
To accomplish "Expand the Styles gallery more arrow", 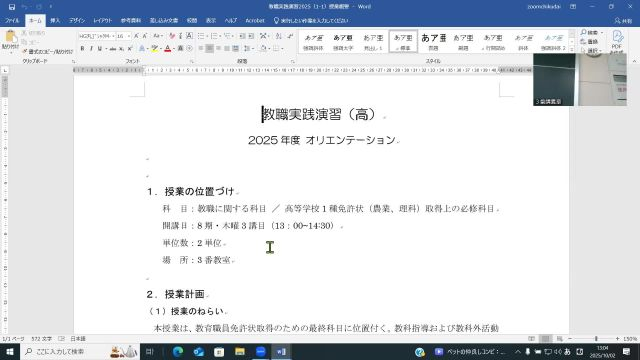I will click(572, 49).
